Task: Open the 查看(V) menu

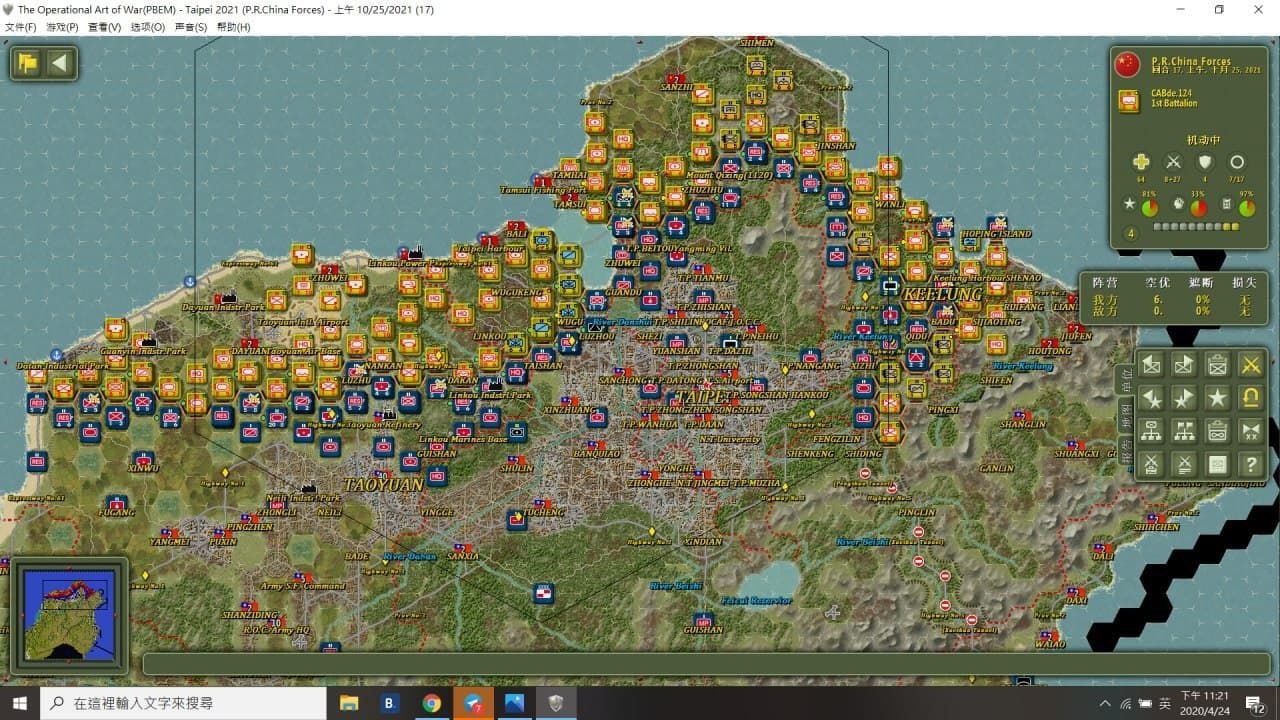Action: 104,27
